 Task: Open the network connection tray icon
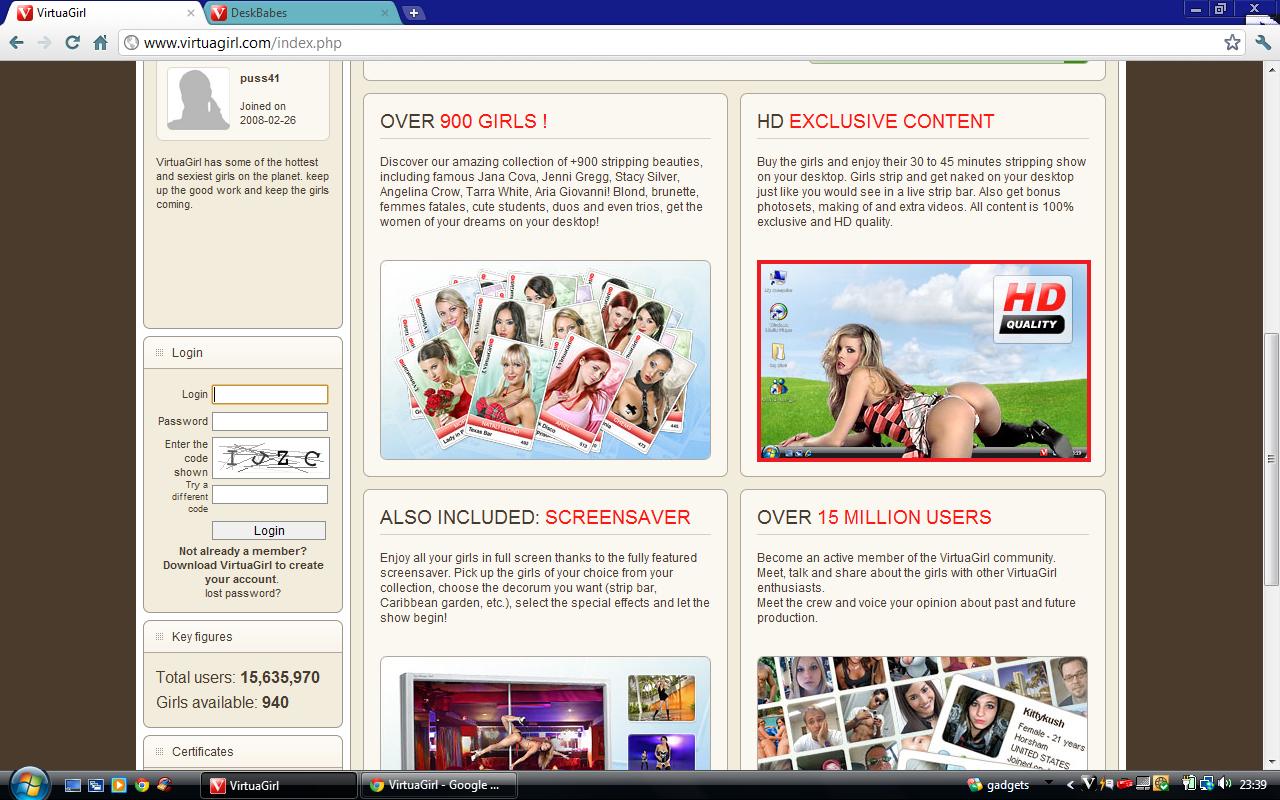click(x=1207, y=784)
